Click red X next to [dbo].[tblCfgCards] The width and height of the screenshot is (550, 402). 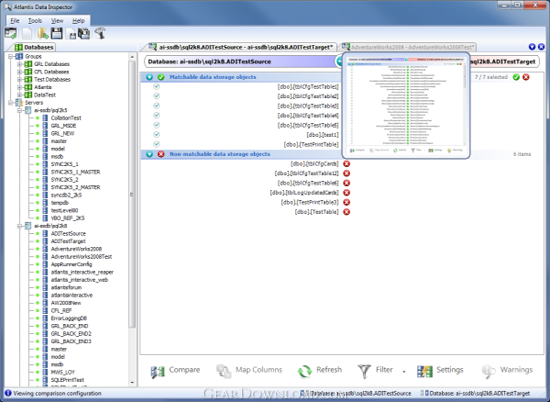[x=347, y=164]
